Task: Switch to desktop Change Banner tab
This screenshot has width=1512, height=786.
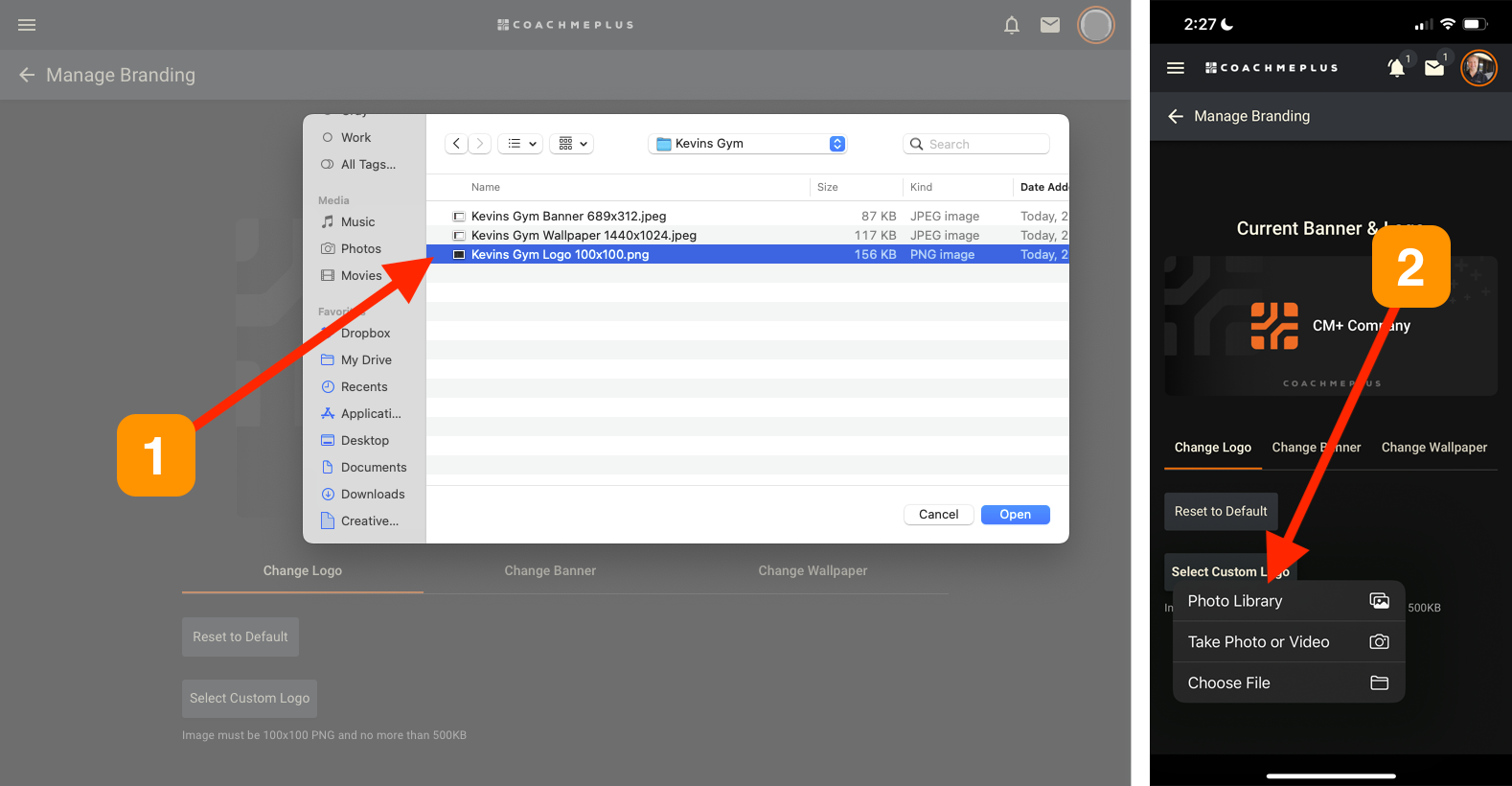Action: click(550, 570)
